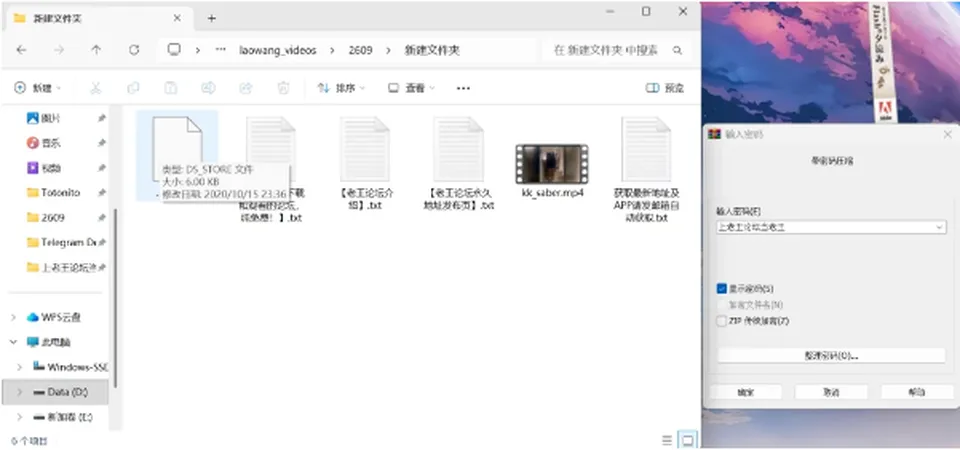Viewport: 960px width, 450px height.
Task: Add a new Explorer tab
Action: (x=211, y=18)
